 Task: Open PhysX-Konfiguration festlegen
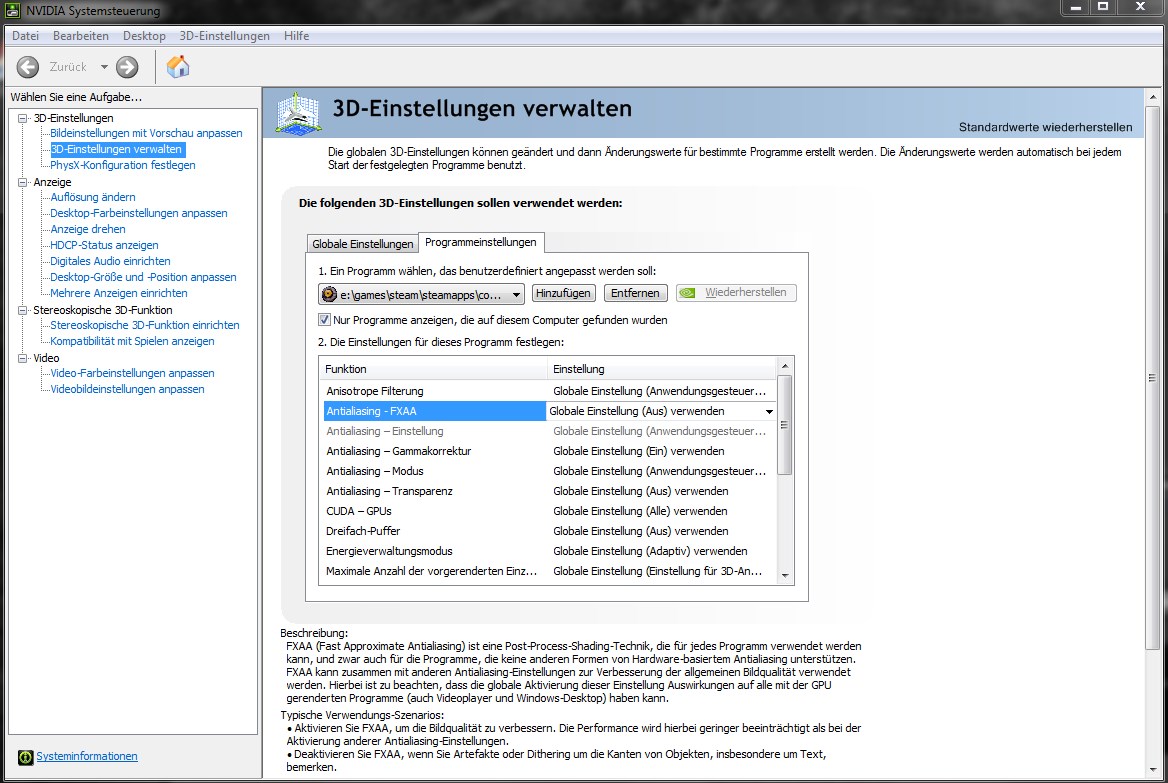pyautogui.click(x=123, y=165)
